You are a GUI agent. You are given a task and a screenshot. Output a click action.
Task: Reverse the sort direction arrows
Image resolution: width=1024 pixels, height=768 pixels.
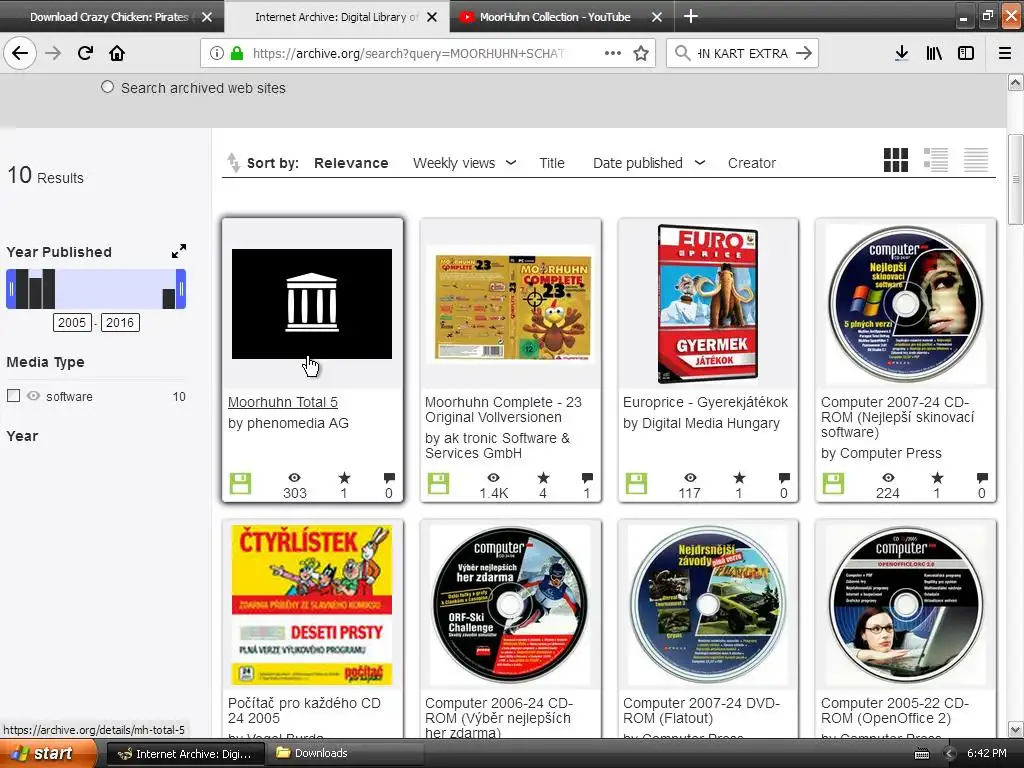233,162
